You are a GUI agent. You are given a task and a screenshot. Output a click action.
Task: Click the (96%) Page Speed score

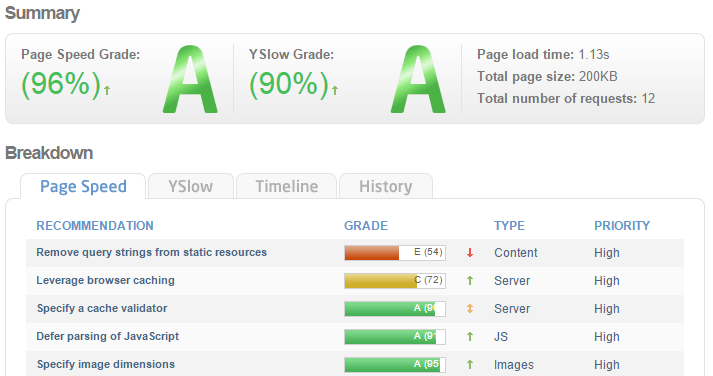click(x=61, y=84)
